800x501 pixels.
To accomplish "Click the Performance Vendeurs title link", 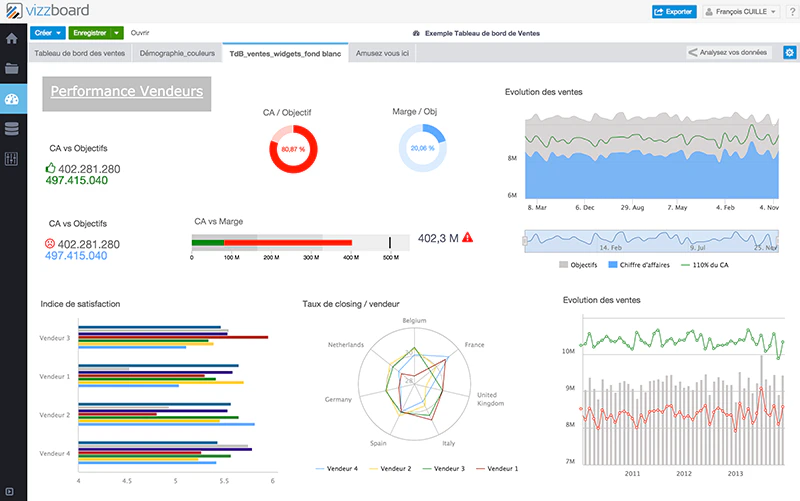I will click(127, 91).
